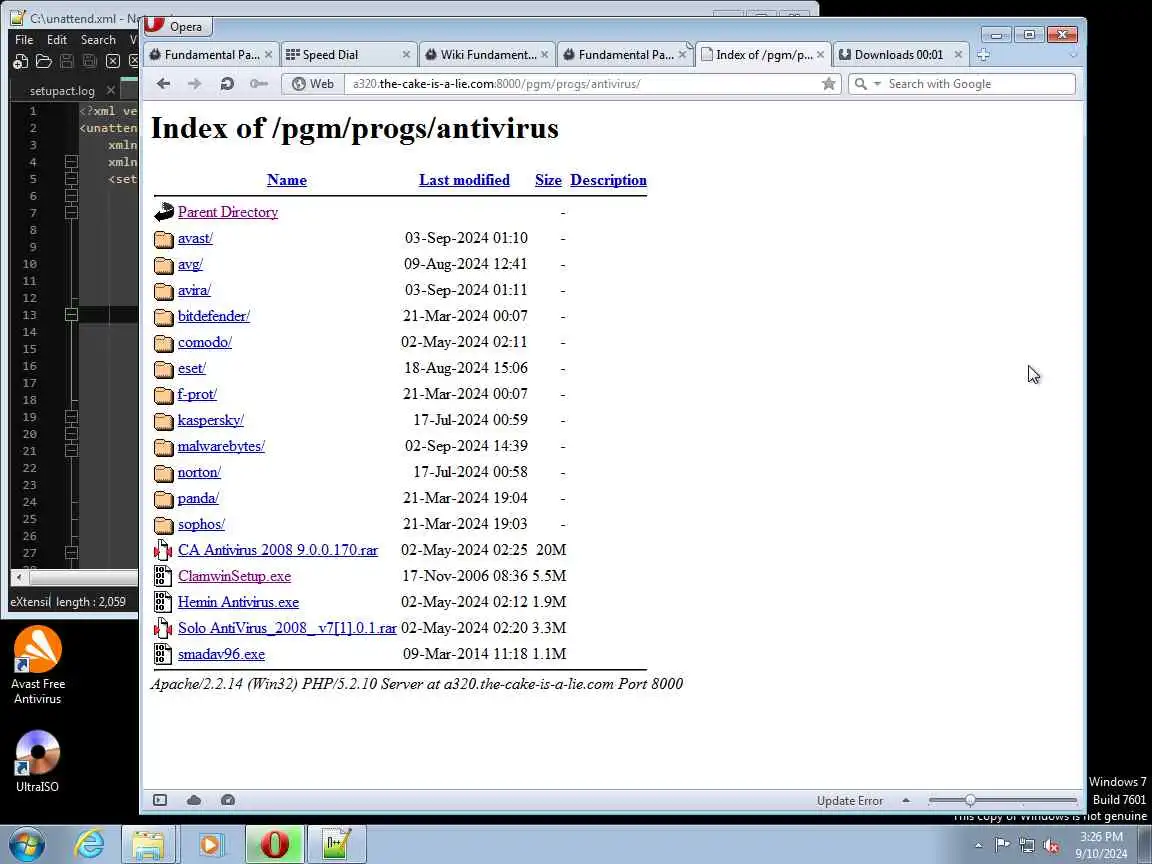Click the Parent Directory back-arrow icon

(x=164, y=212)
